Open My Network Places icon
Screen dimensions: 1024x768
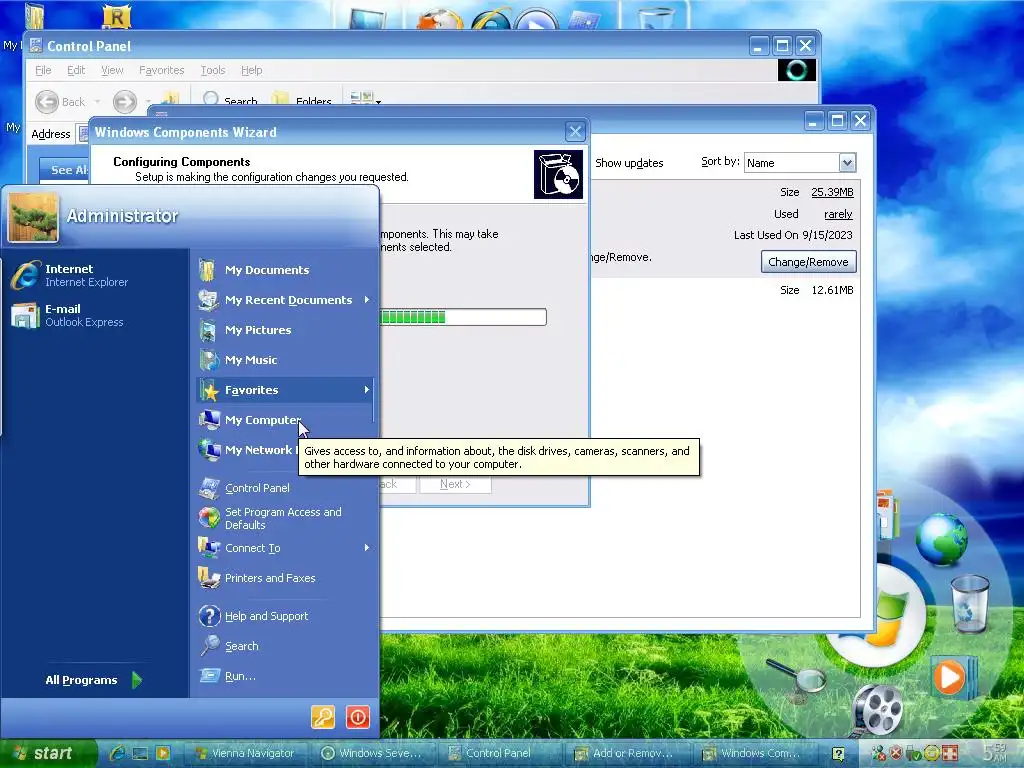[209, 450]
